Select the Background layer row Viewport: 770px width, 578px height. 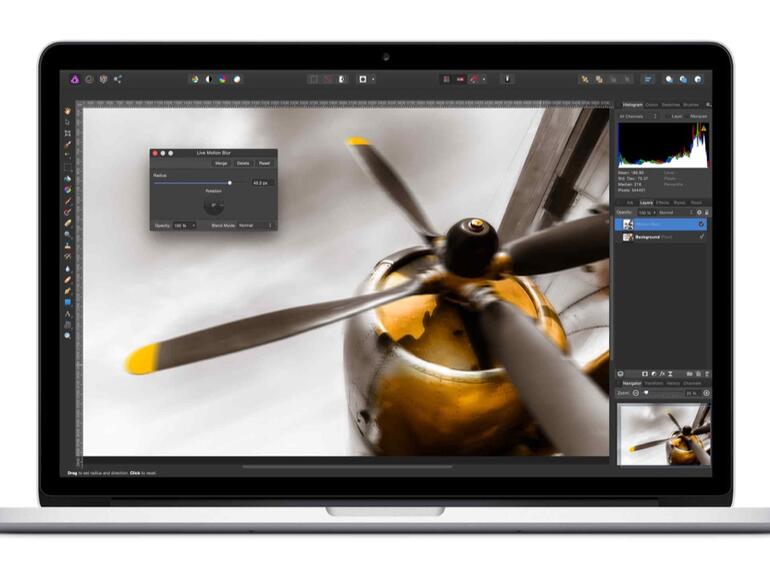coord(661,237)
